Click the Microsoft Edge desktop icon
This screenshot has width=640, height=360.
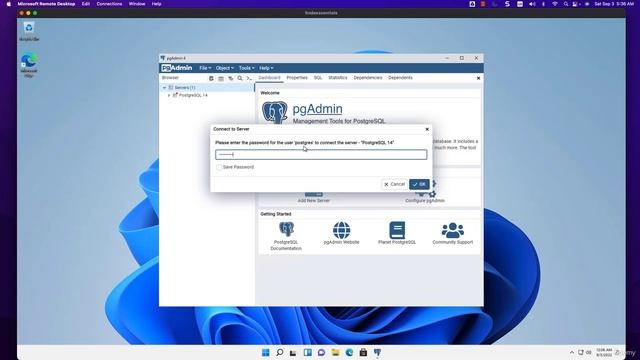[29, 60]
